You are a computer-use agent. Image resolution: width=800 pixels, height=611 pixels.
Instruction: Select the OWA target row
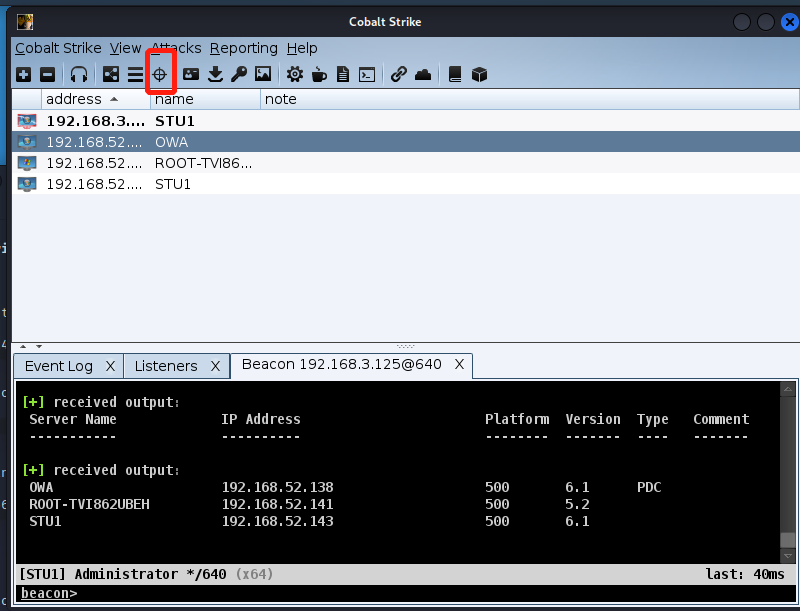pyautogui.click(x=406, y=142)
